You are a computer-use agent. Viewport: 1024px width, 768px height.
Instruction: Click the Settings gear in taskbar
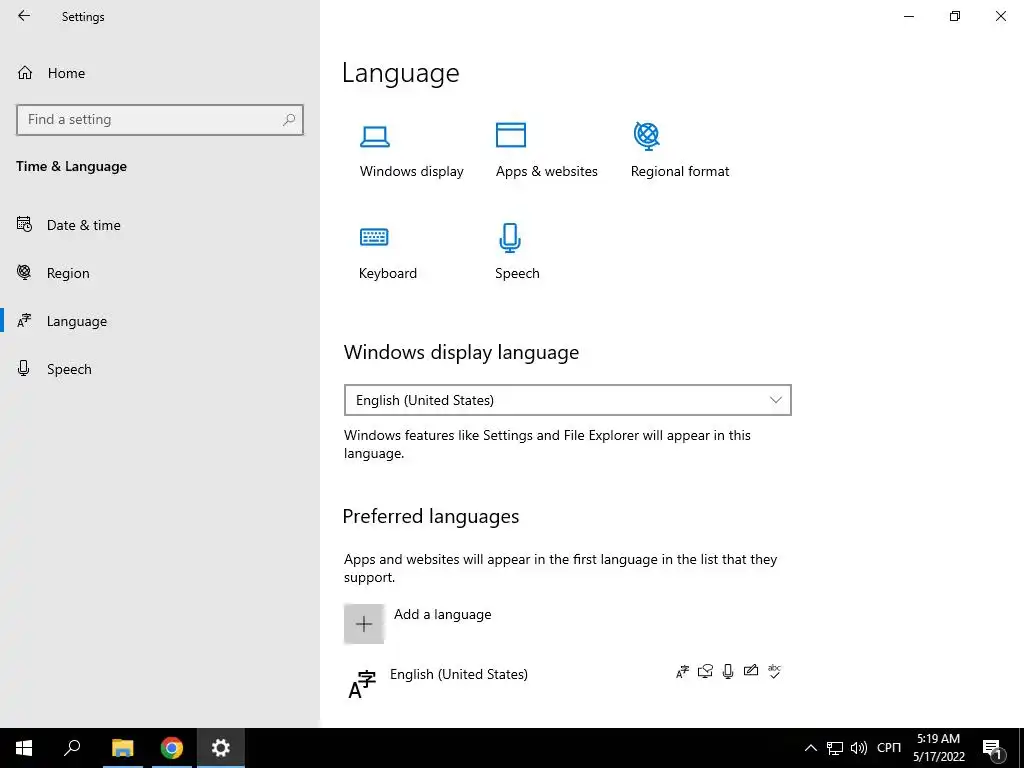click(x=221, y=748)
